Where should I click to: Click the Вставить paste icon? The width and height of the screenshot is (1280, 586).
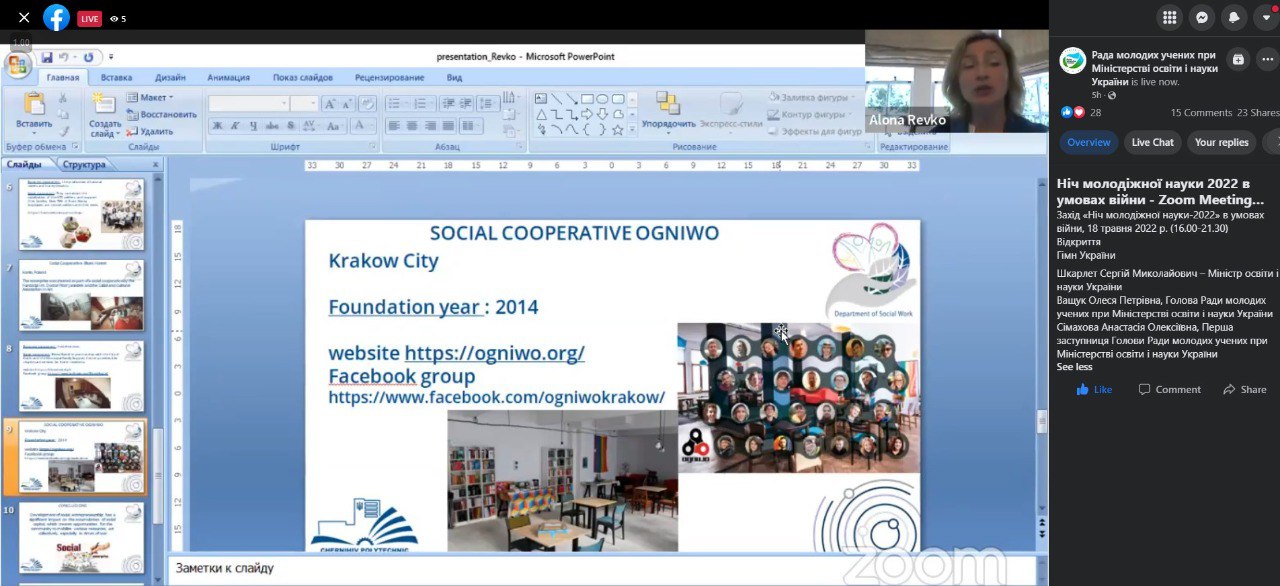pos(34,104)
